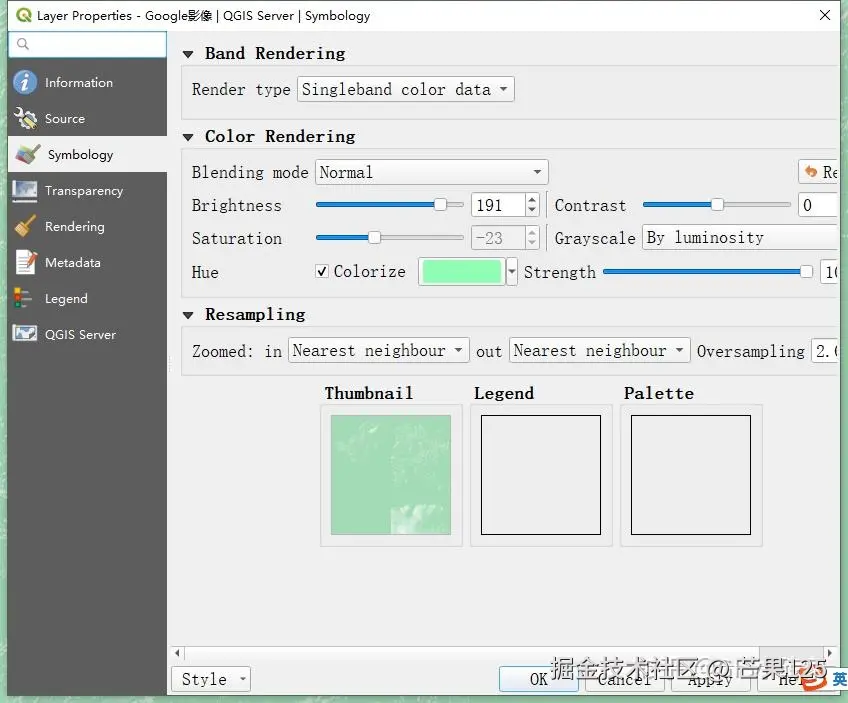Viewport: 848px width, 703px height.
Task: Click the empty Legend preview box
Action: (x=541, y=475)
